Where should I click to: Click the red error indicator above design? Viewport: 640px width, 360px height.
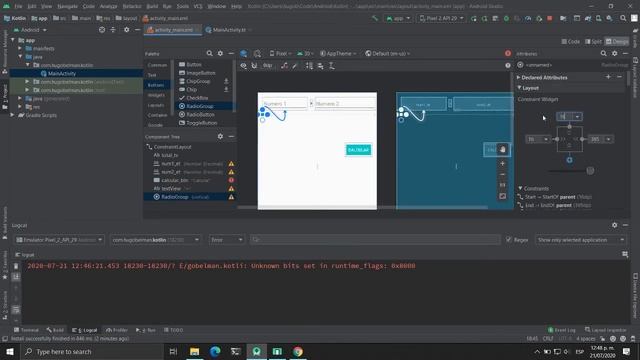[x=508, y=53]
